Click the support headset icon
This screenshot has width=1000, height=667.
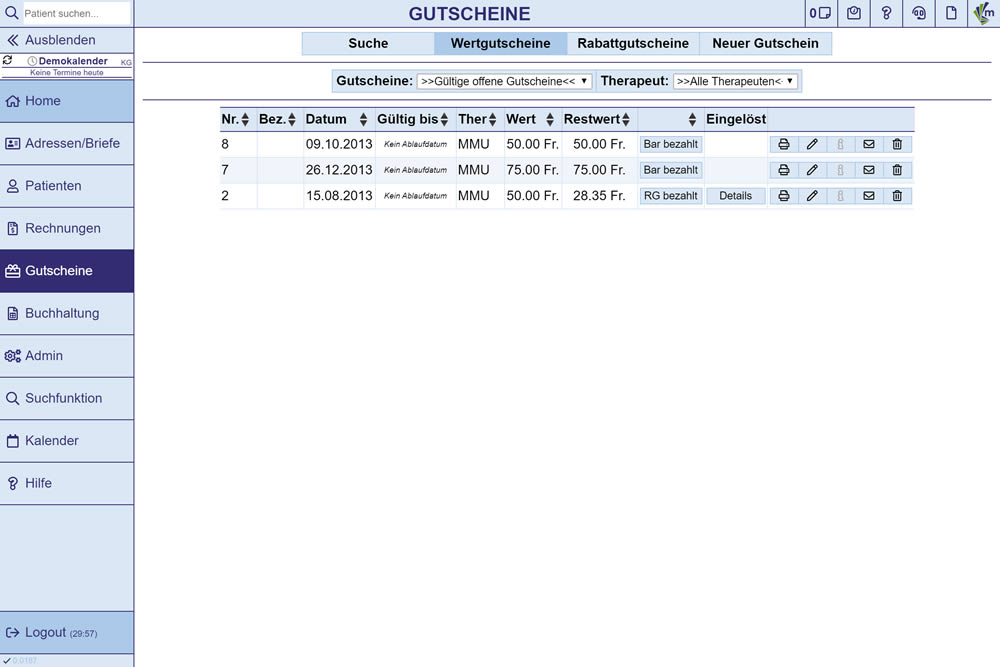point(919,14)
